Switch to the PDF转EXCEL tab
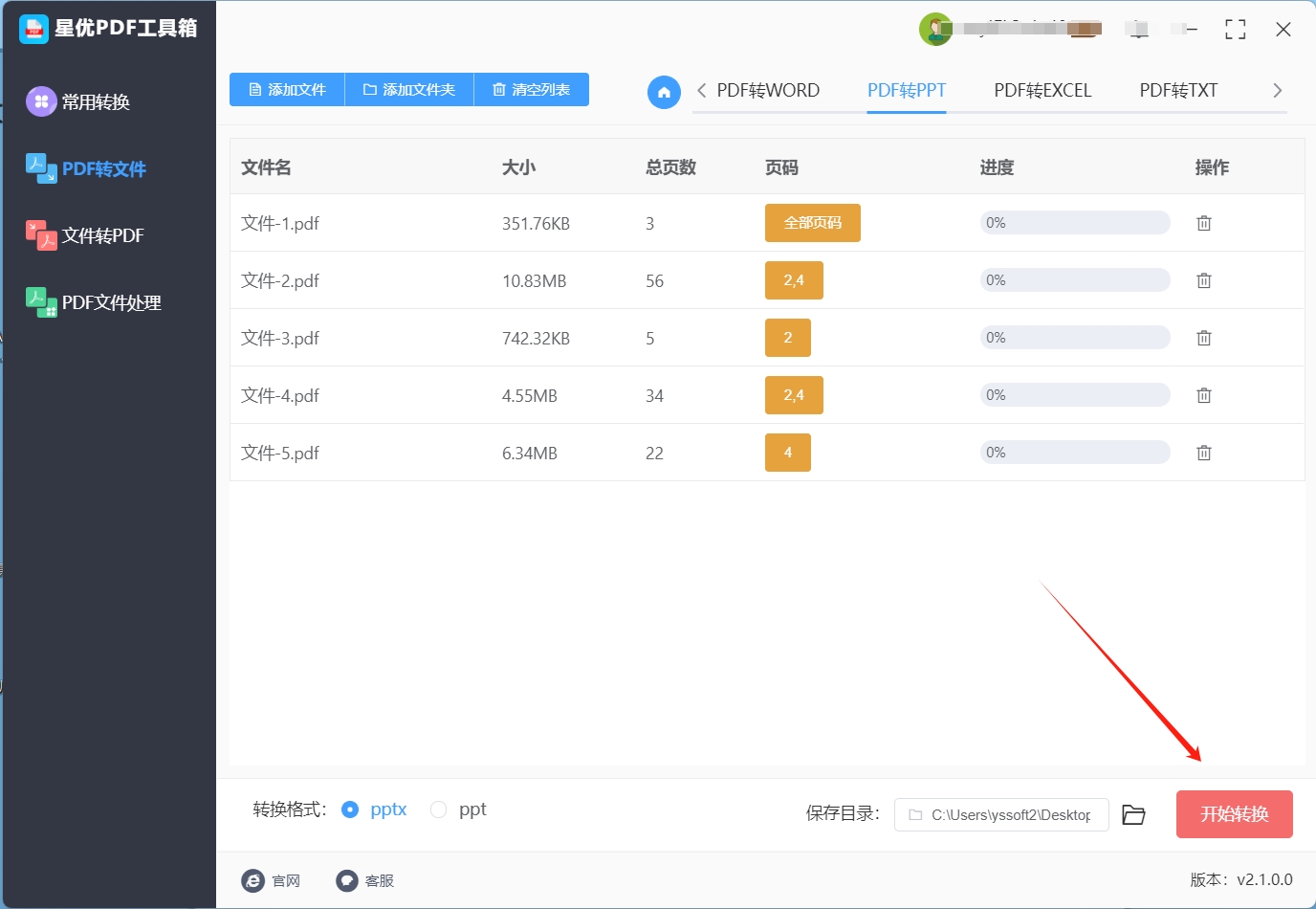This screenshot has height=909, width=1316. tap(1042, 90)
